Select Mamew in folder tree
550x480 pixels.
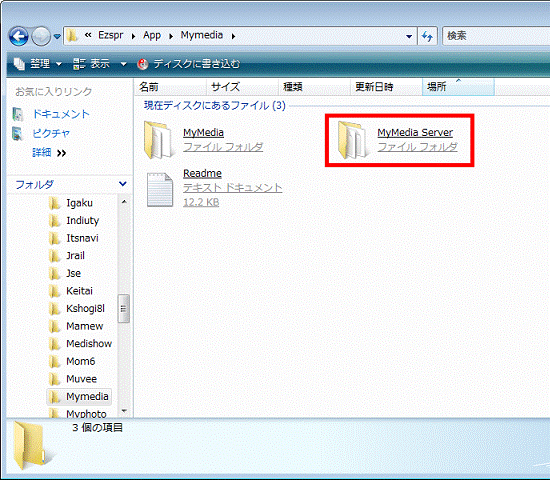(85, 326)
